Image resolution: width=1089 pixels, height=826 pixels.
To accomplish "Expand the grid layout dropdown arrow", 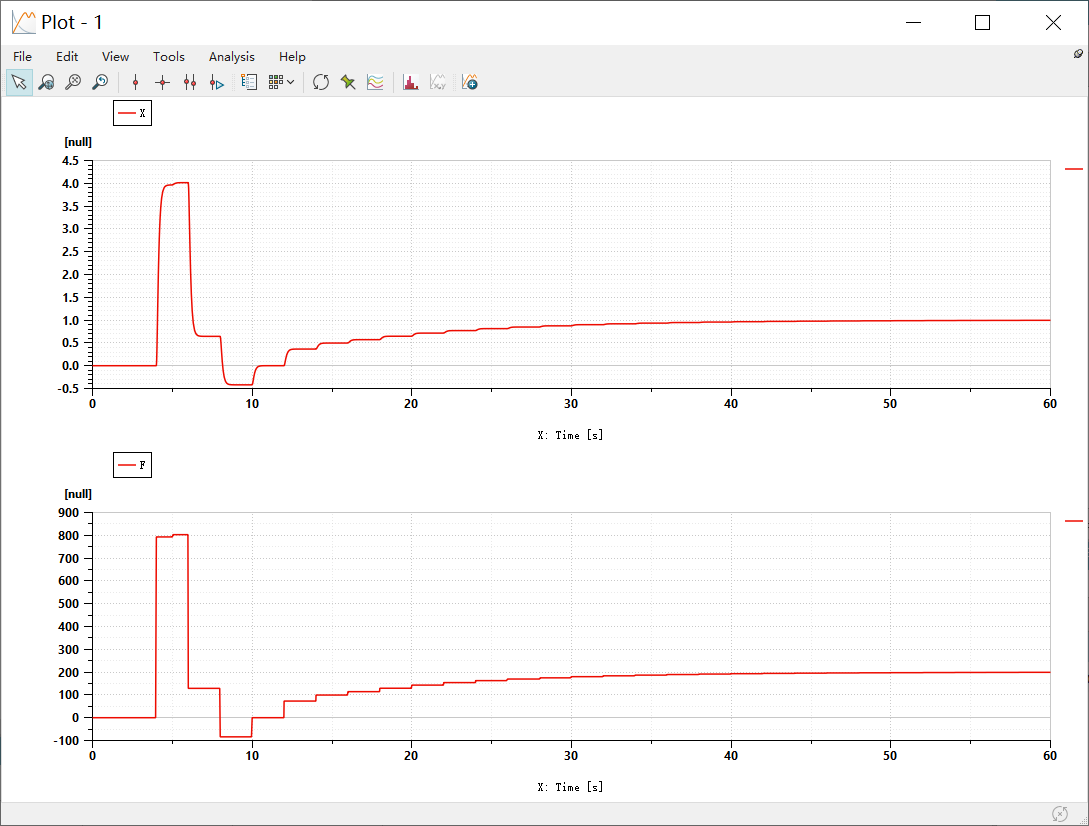I will 290,82.
